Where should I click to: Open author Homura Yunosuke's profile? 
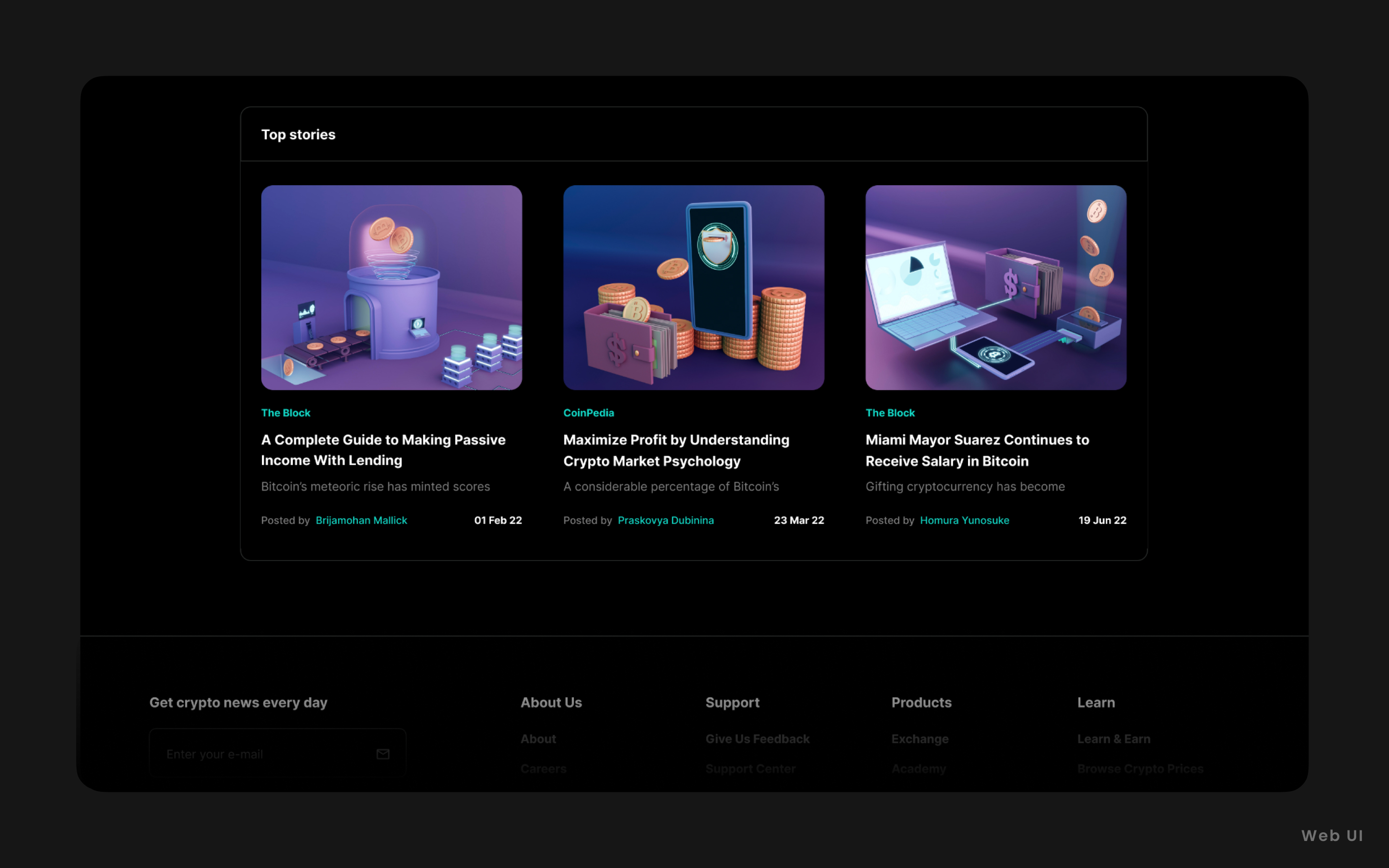pyautogui.click(x=964, y=520)
